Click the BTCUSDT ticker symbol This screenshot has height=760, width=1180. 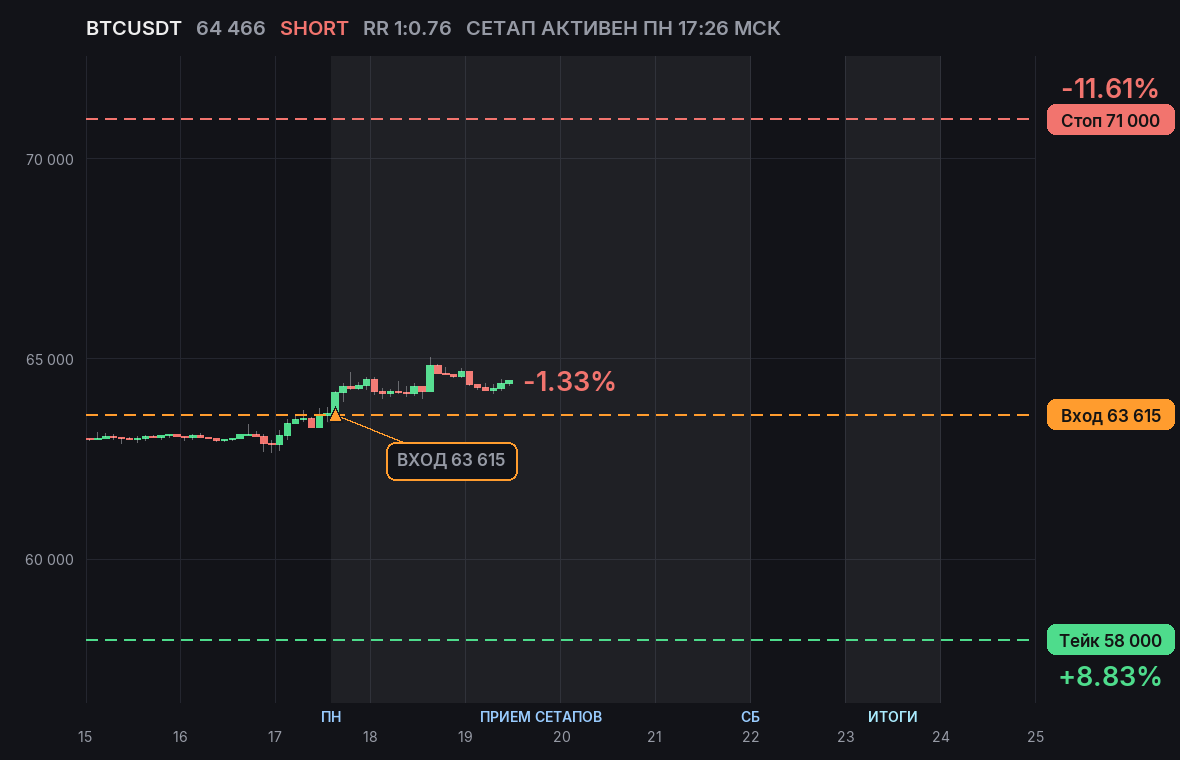coord(134,29)
